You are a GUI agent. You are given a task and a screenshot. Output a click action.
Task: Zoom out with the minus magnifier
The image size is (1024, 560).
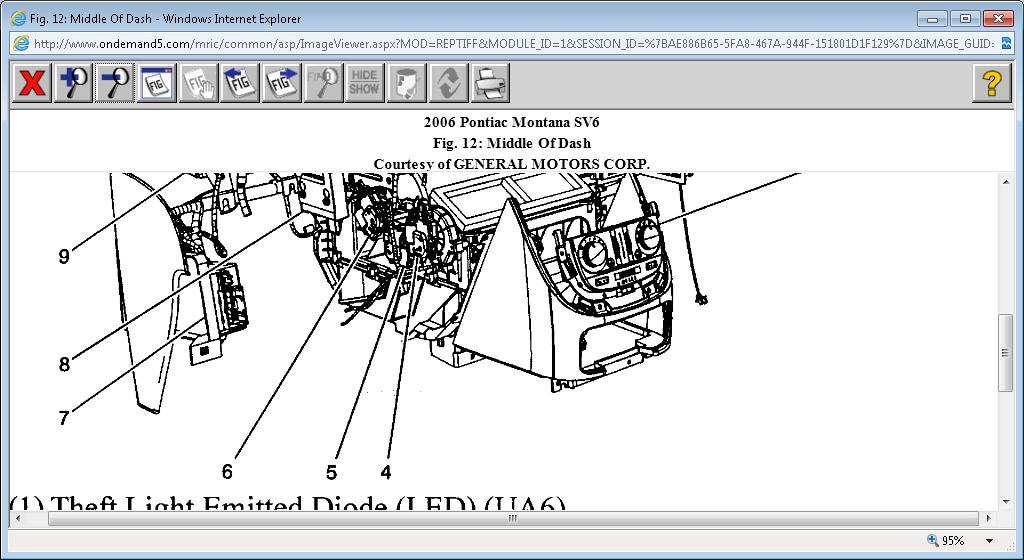click(114, 83)
